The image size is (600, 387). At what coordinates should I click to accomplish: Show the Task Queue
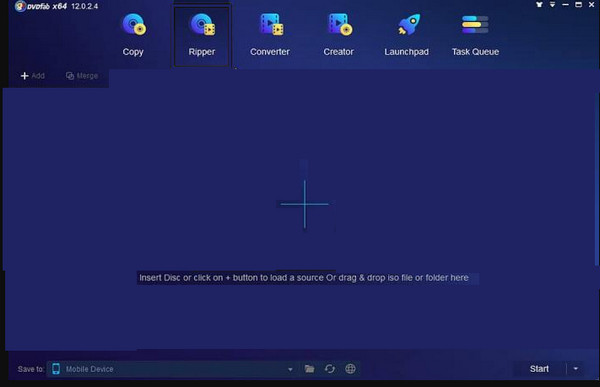475,34
